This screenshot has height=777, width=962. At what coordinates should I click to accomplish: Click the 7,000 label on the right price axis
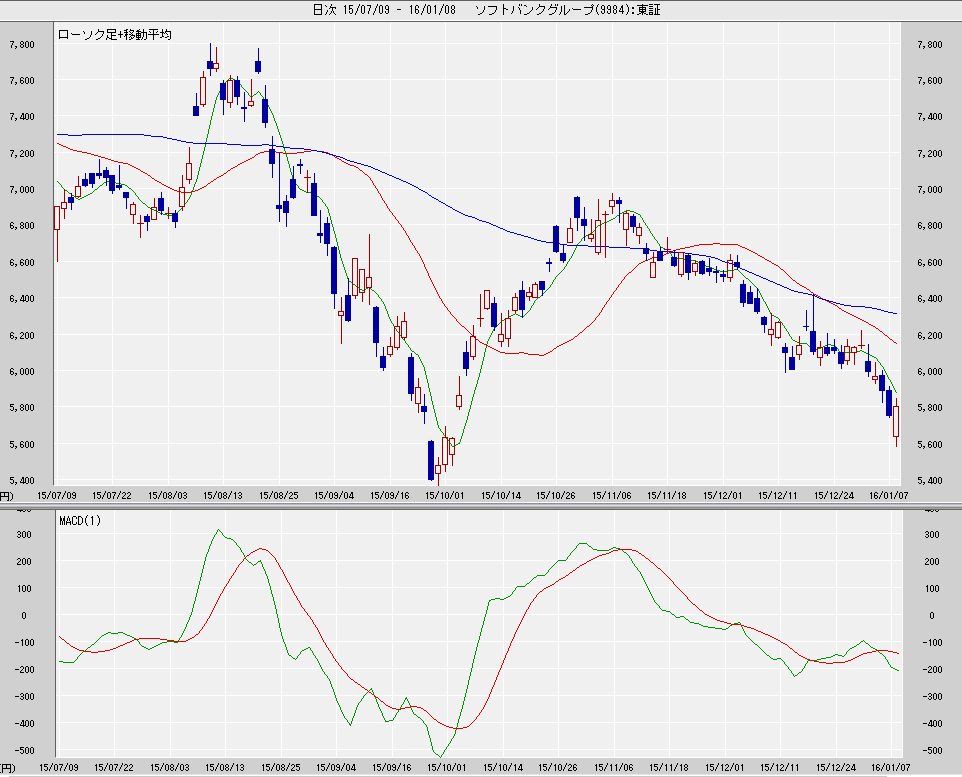[927, 190]
